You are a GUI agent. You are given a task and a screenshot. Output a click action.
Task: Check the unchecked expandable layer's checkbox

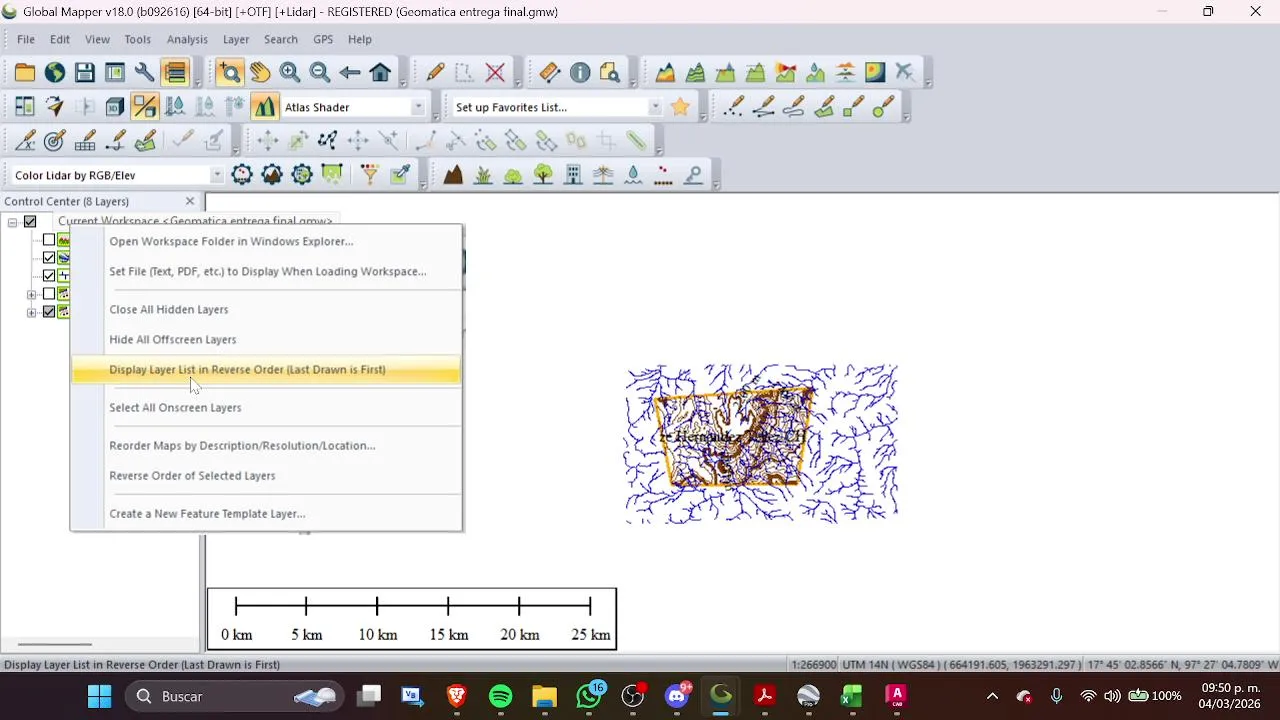pyautogui.click(x=48, y=294)
